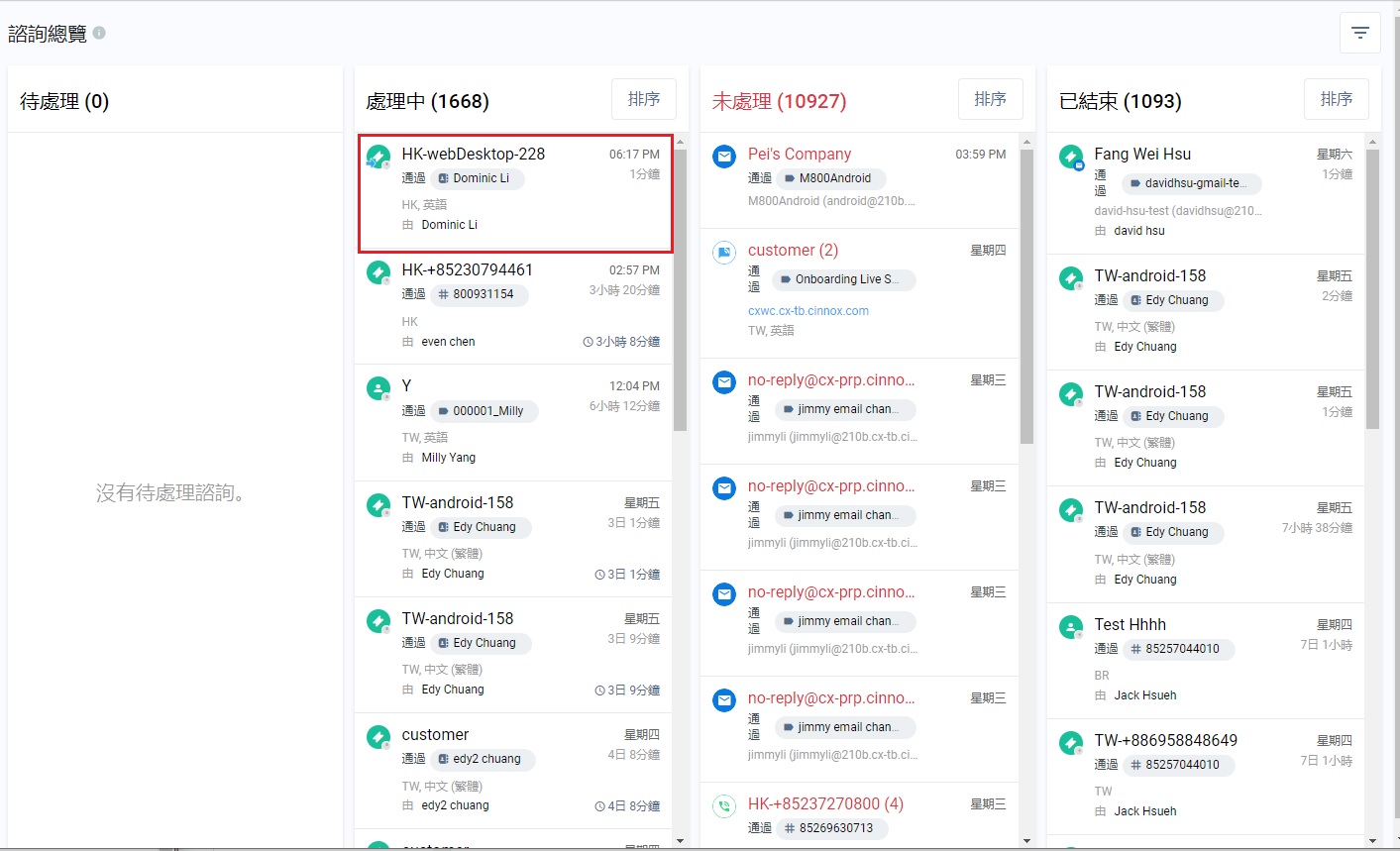1400x851 pixels.
Task: Click the avatar icon of Fang Wei Hsu
Action: click(1071, 157)
